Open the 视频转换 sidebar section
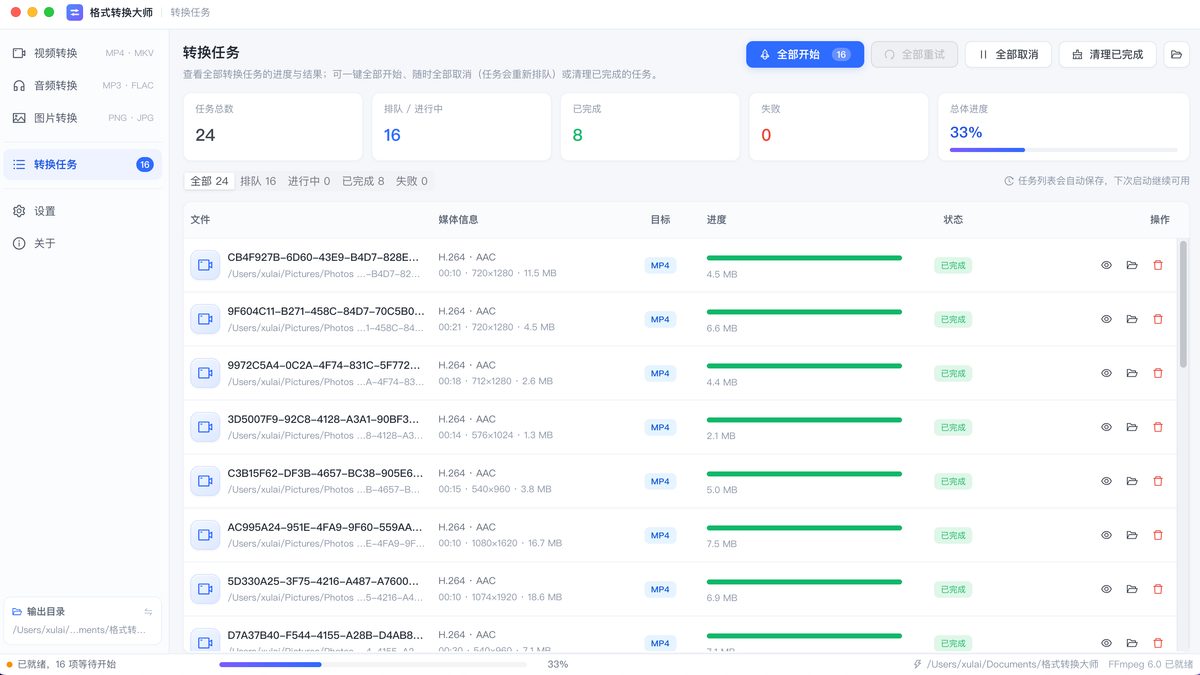The image size is (1200, 675). 84,53
